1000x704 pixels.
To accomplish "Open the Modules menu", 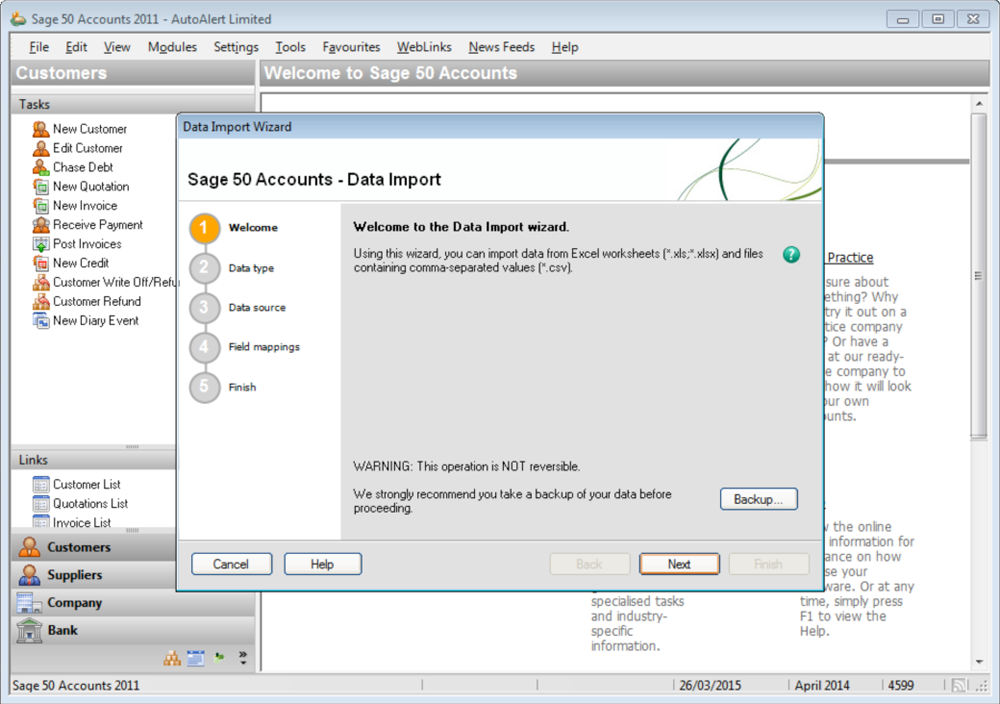I will tap(172, 47).
